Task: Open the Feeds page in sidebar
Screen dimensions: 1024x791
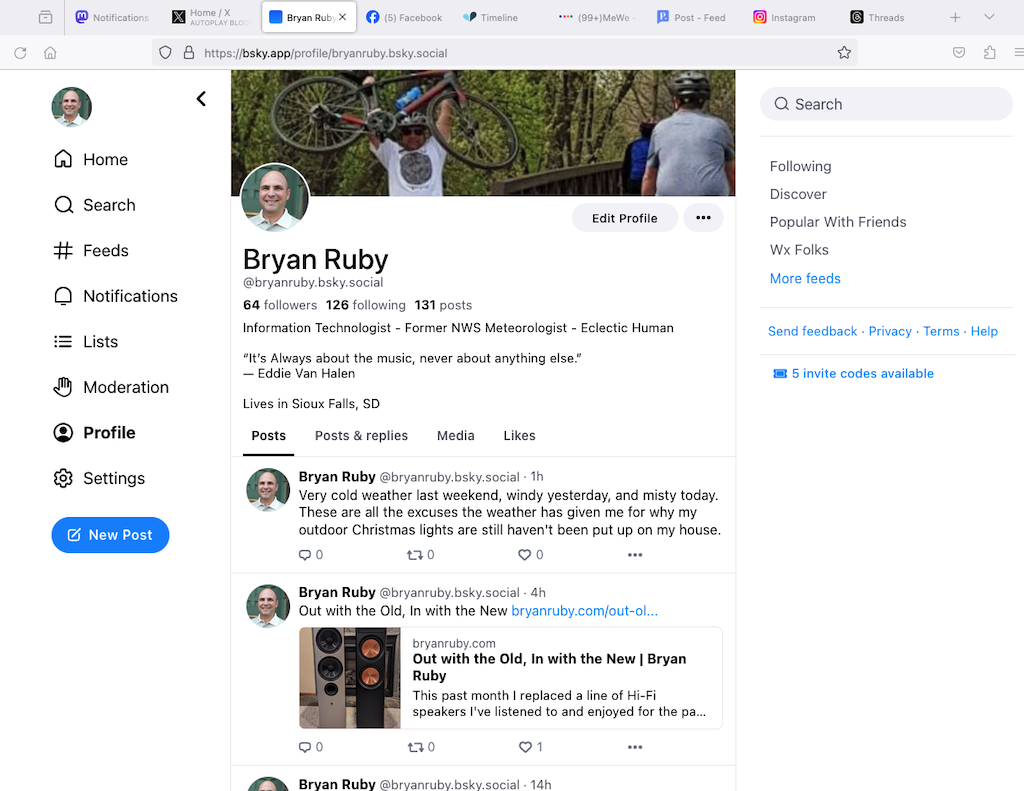Action: coord(91,251)
